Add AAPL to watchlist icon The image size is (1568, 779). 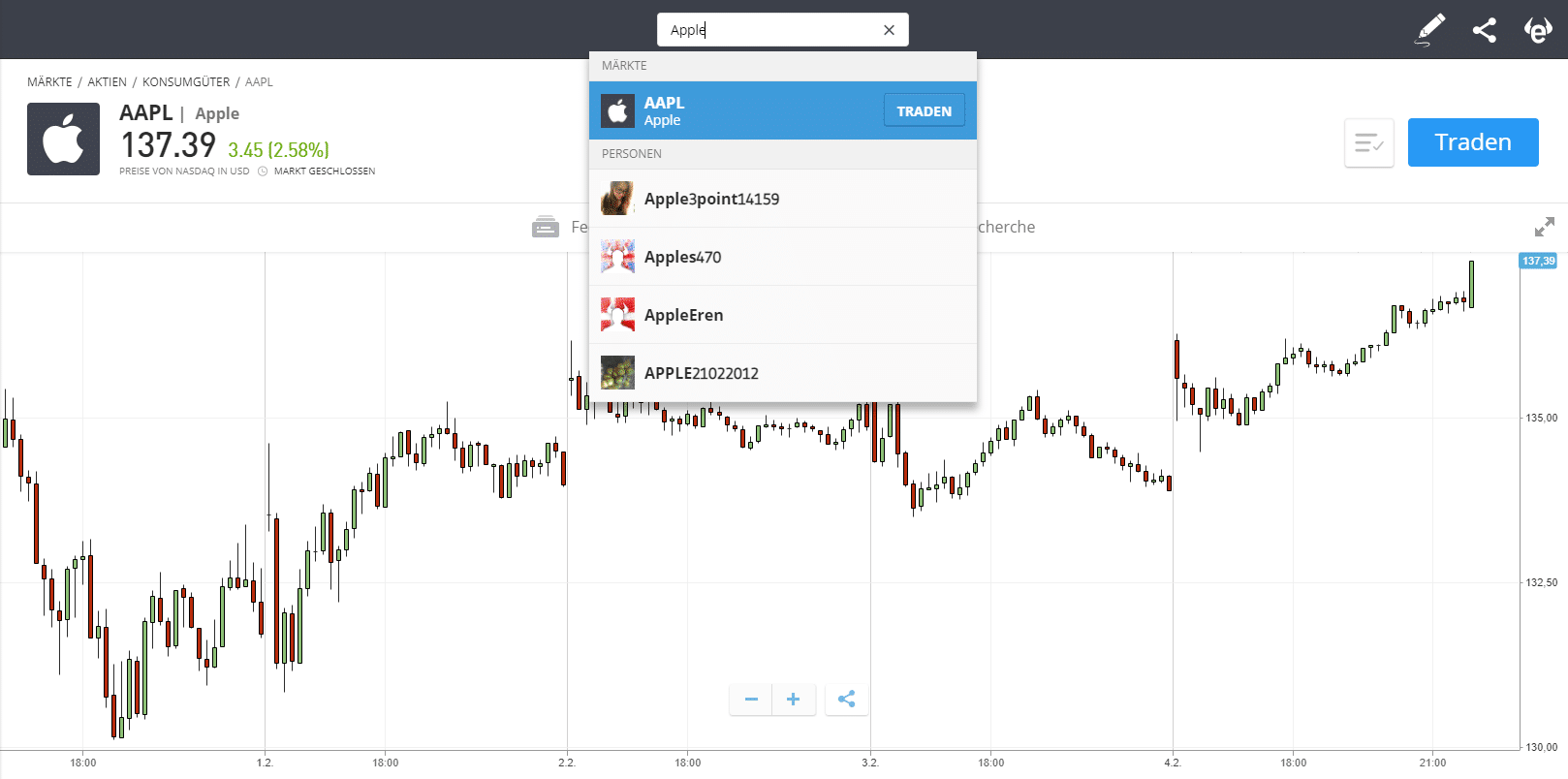pos(1369,143)
